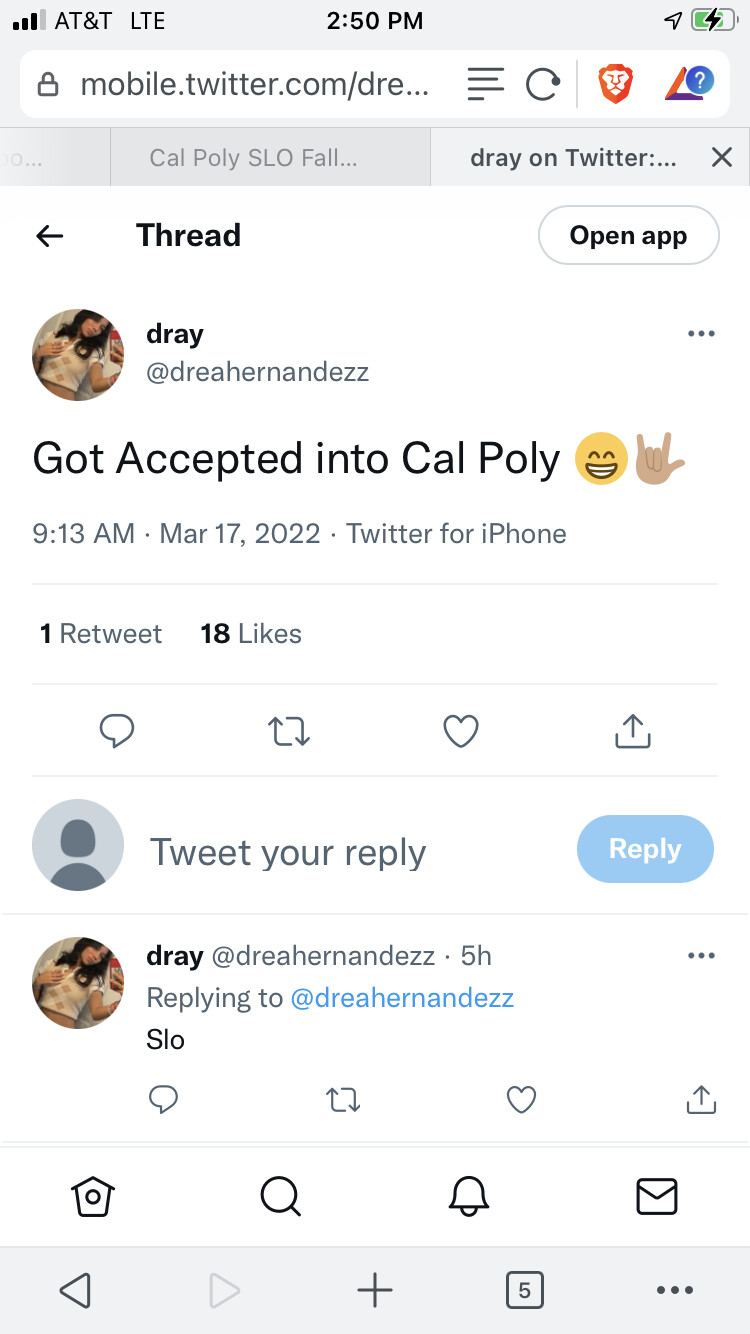Viewport: 750px width, 1334px height.
Task: Reload the page in the address bar
Action: coord(542,85)
